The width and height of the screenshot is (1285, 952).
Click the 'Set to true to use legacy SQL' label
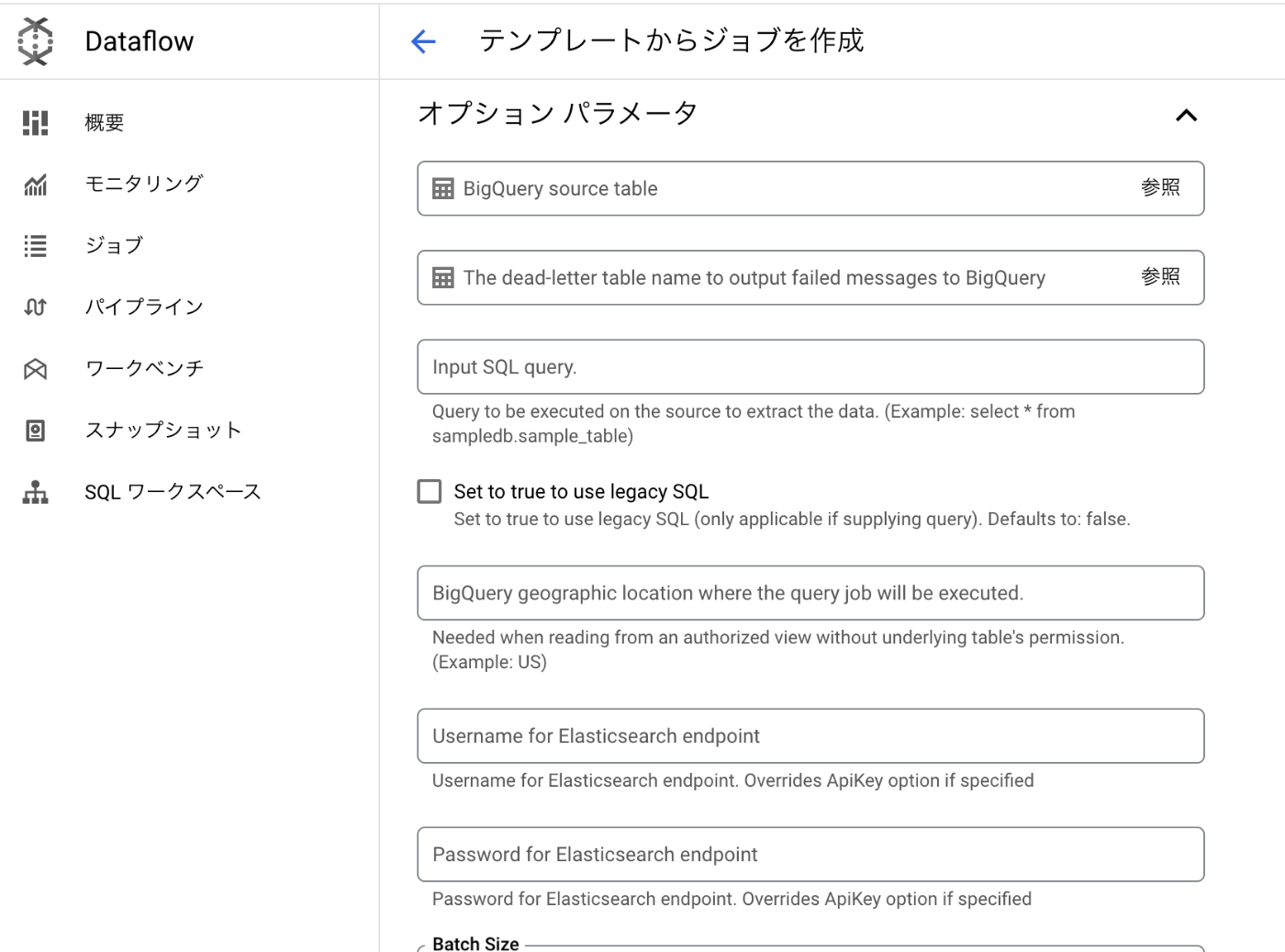(x=581, y=492)
